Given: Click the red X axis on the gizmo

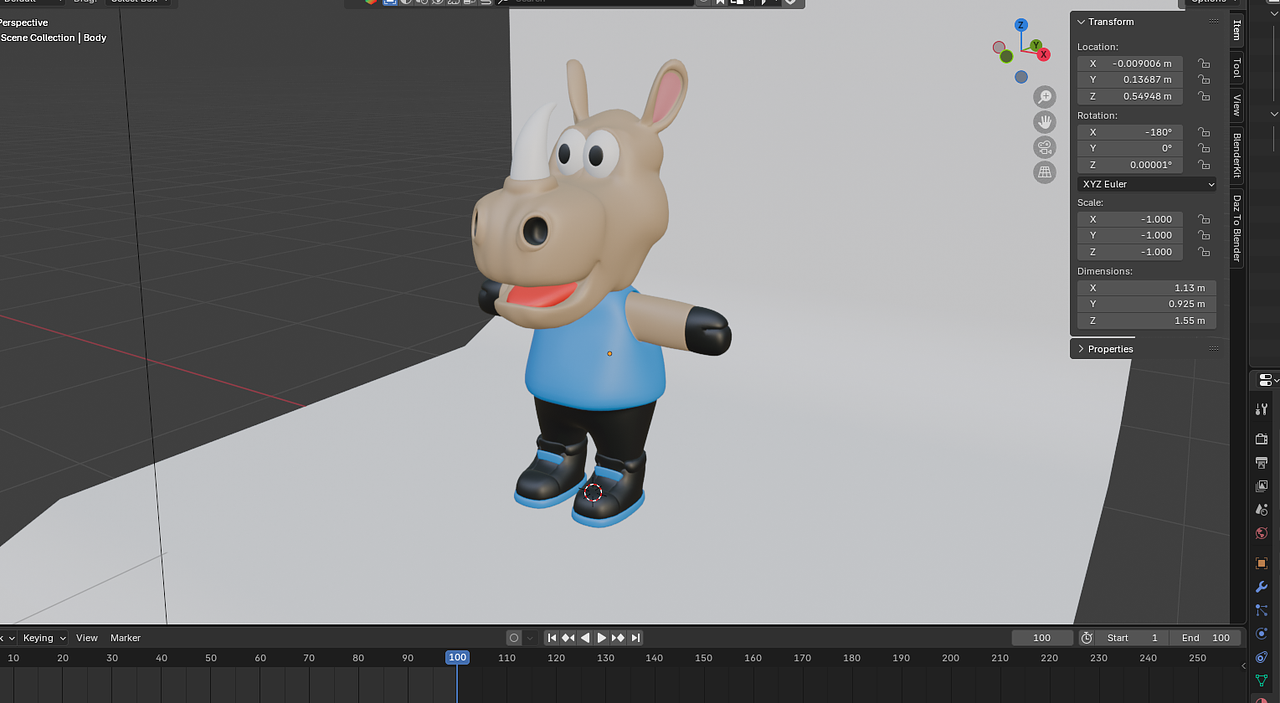Looking at the screenshot, I should (x=1044, y=54).
